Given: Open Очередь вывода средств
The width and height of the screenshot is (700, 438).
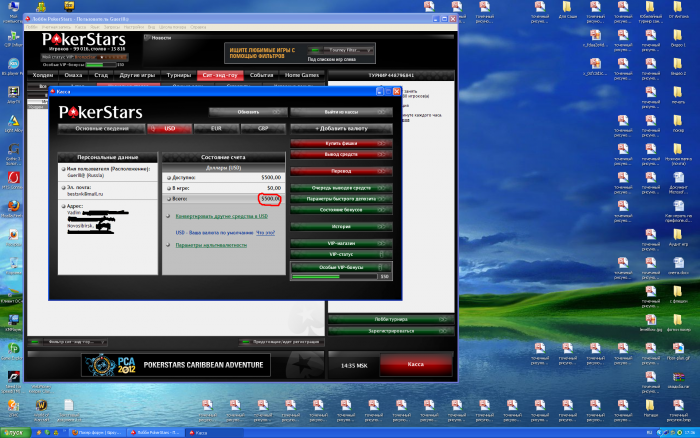Looking at the screenshot, I should click(342, 188).
